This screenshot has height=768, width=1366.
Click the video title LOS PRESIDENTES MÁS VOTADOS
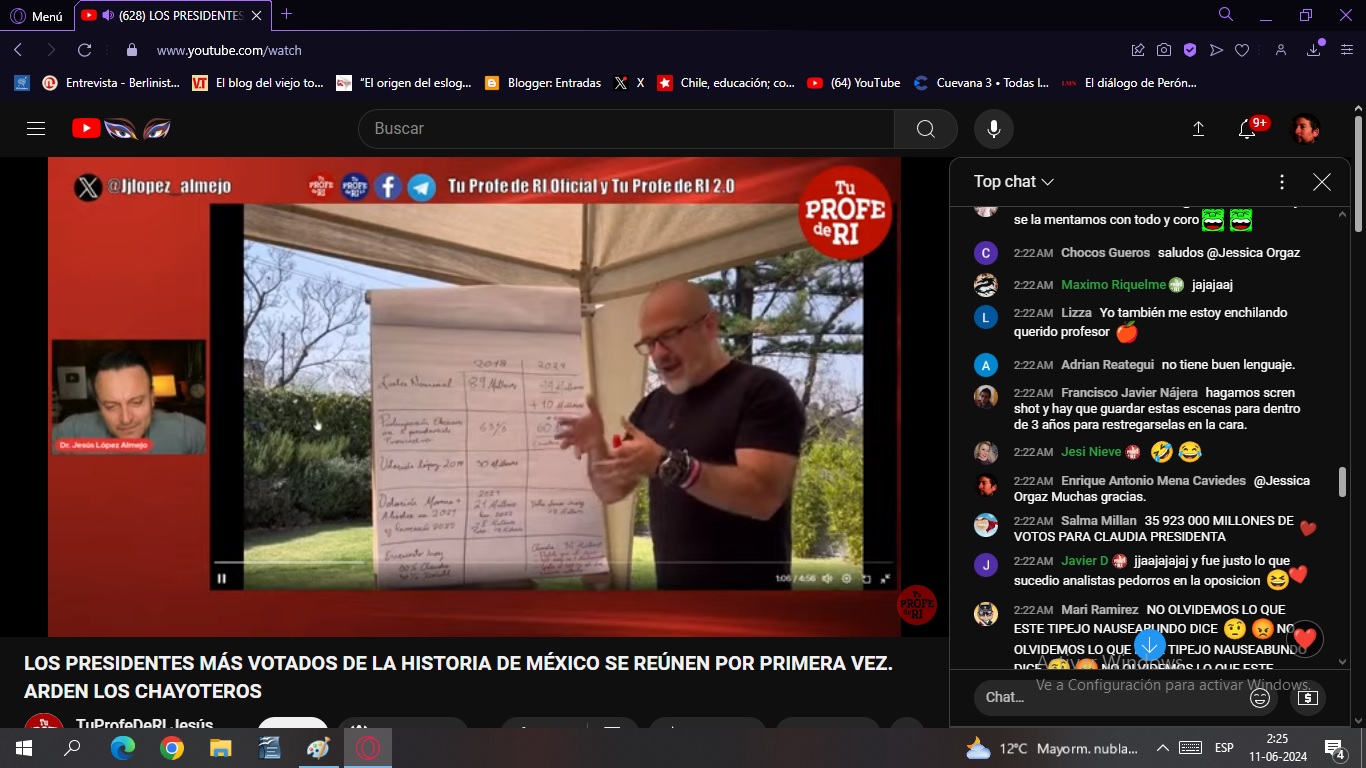coord(459,678)
